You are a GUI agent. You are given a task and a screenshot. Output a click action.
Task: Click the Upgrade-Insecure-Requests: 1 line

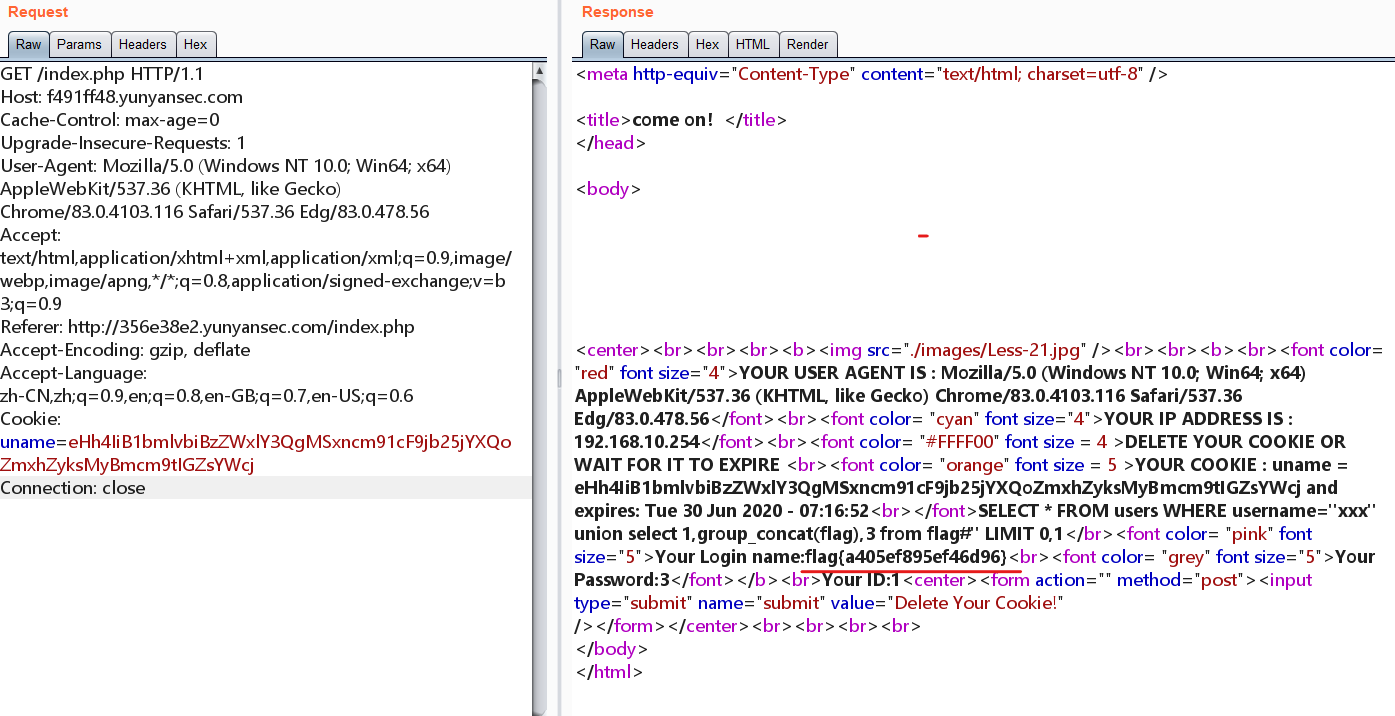[123, 143]
